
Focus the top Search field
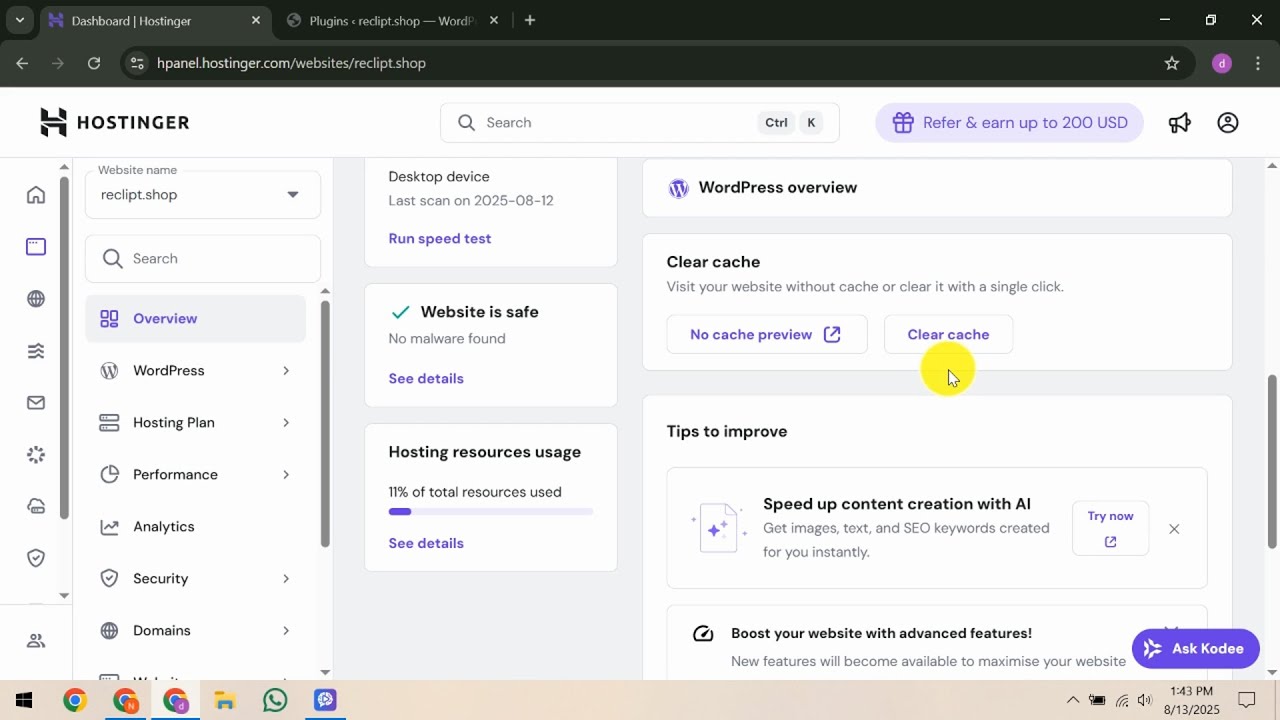click(x=640, y=123)
